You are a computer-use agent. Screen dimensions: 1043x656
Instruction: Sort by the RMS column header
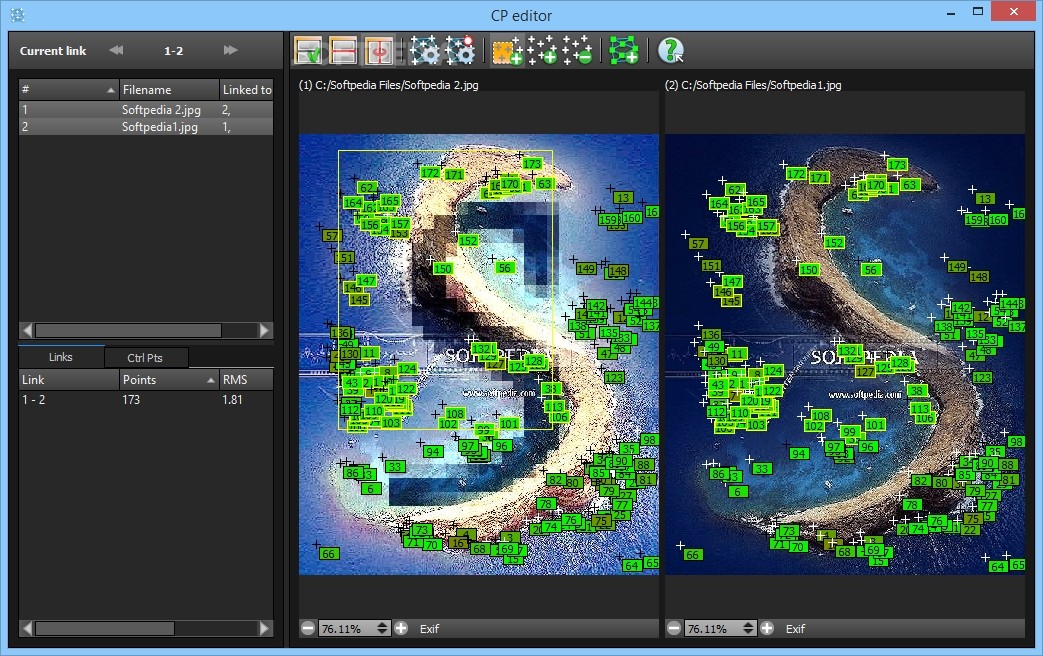pyautogui.click(x=246, y=379)
